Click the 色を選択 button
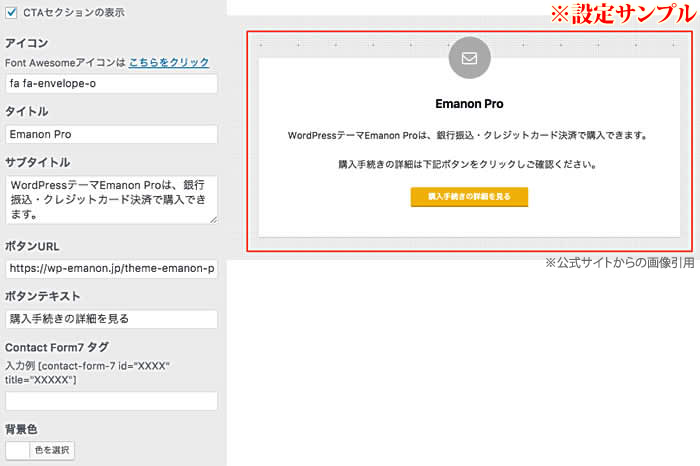The image size is (700, 466). [52, 450]
